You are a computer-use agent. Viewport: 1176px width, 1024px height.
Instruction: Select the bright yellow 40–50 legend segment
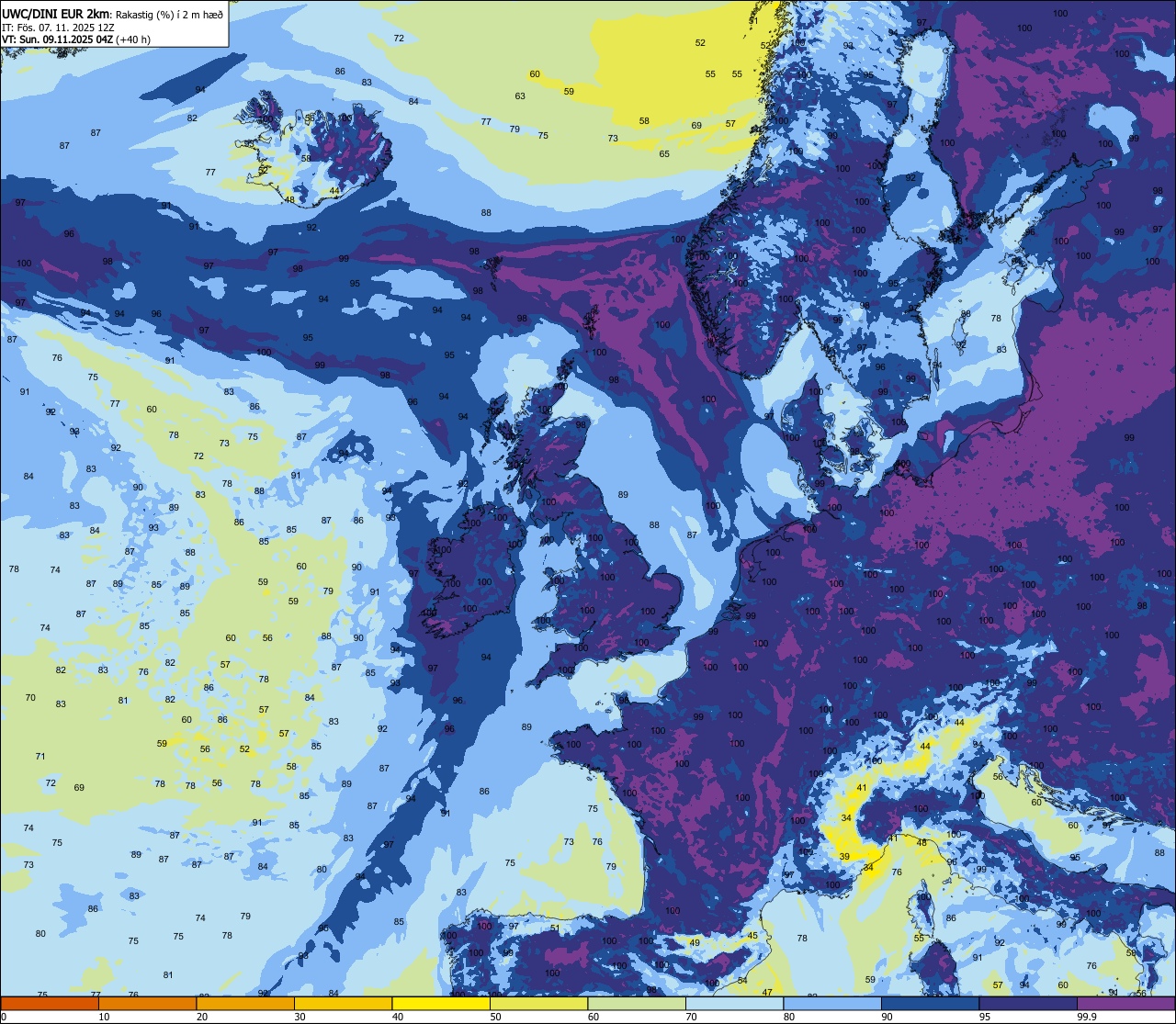click(x=441, y=1003)
